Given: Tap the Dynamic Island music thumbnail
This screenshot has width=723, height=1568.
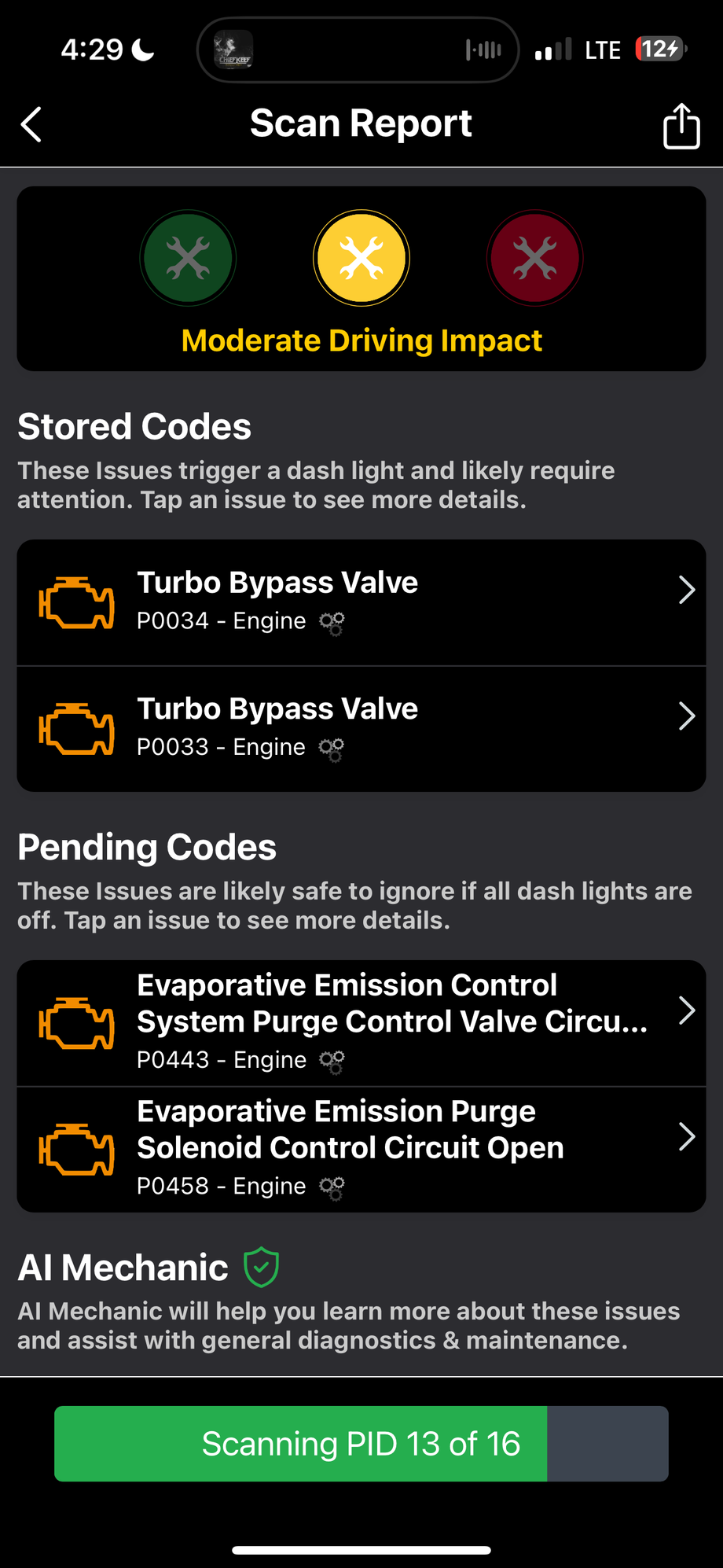Looking at the screenshot, I should click(x=234, y=50).
